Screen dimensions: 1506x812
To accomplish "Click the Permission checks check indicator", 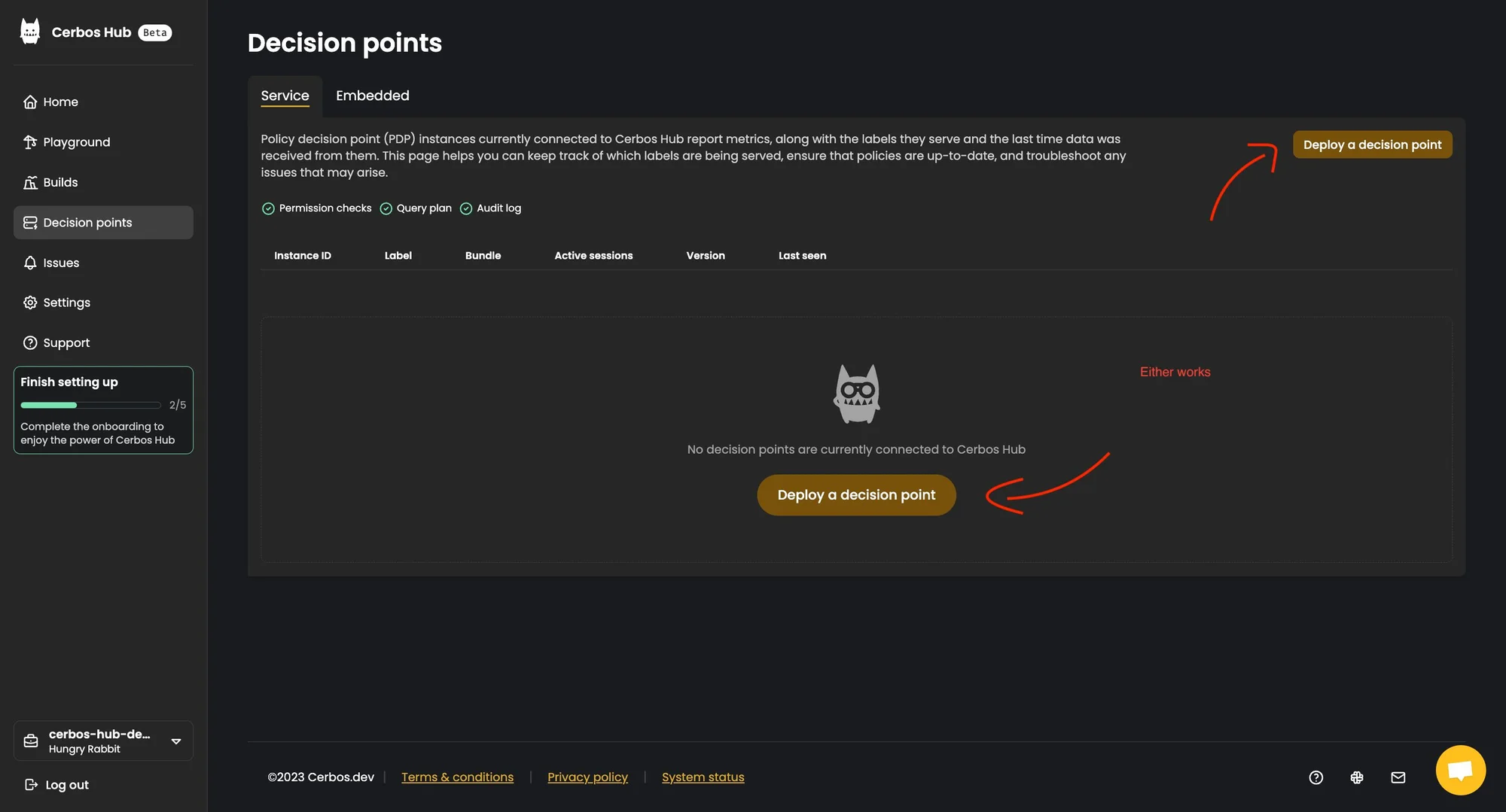I will tap(268, 208).
